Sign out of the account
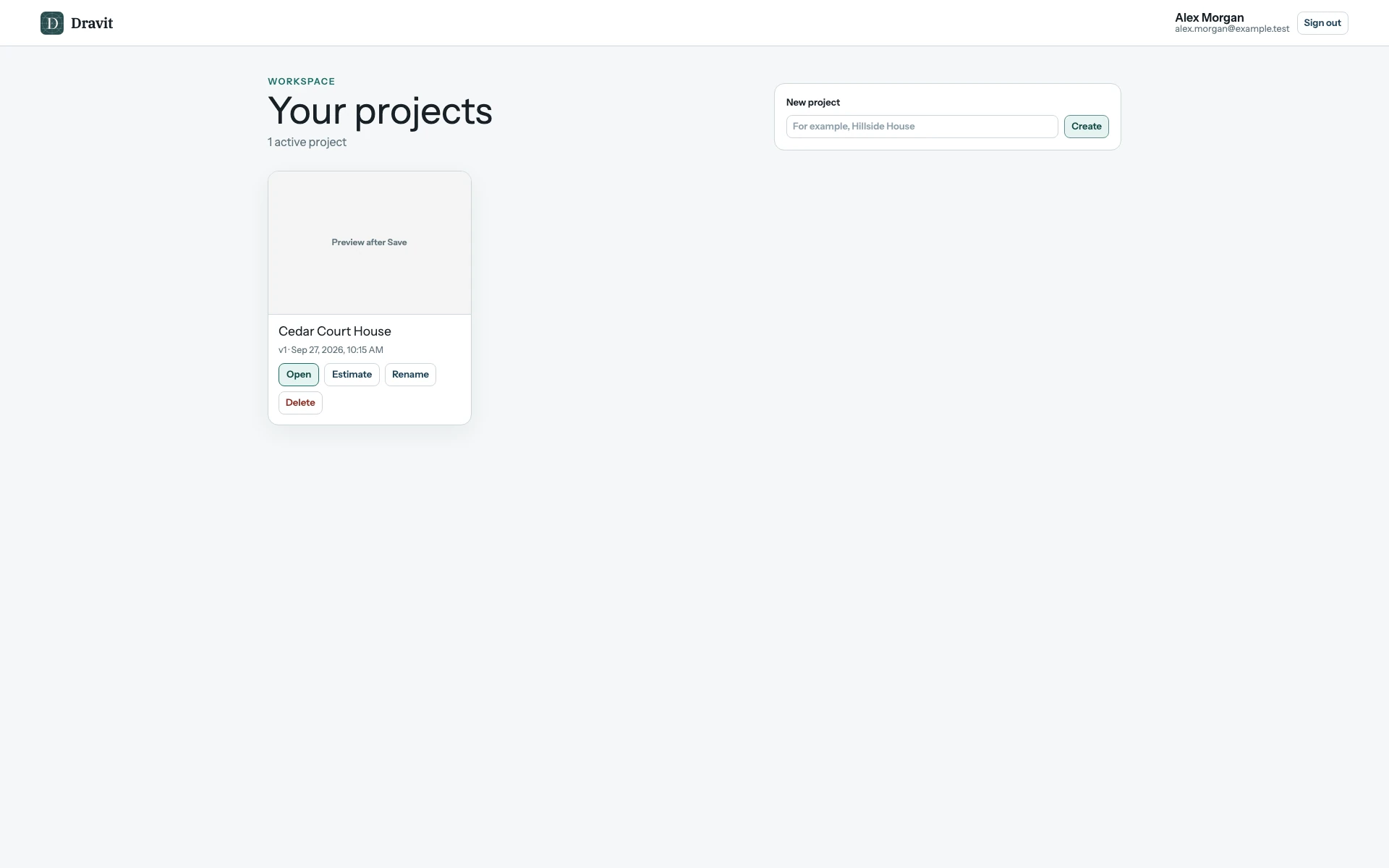 pos(1322,23)
